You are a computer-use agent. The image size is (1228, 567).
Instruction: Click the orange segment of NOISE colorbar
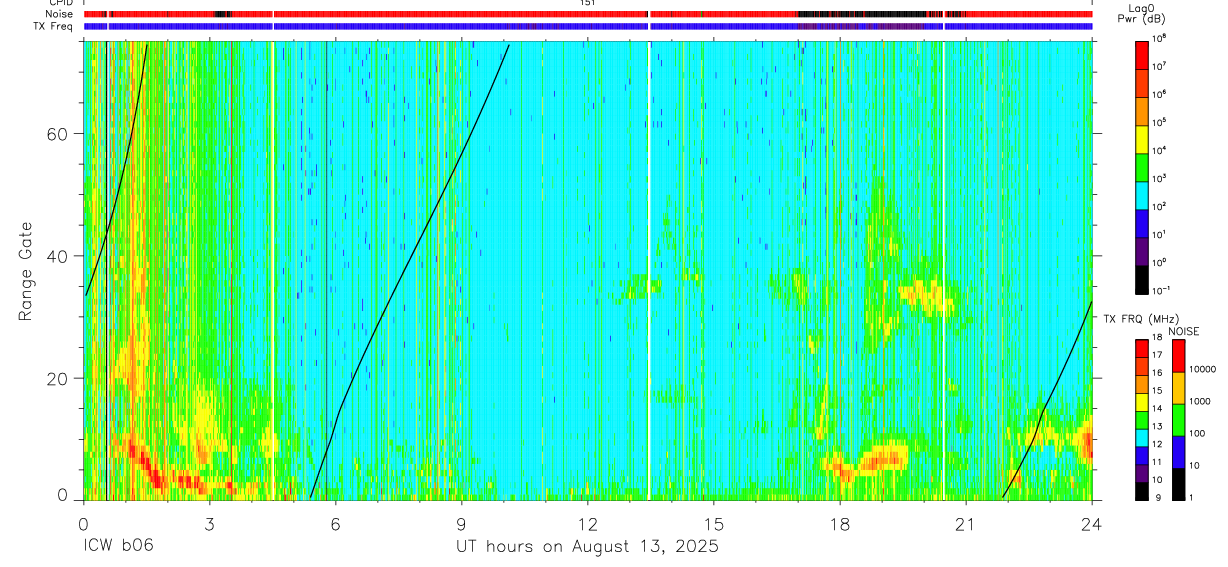pos(1179,388)
